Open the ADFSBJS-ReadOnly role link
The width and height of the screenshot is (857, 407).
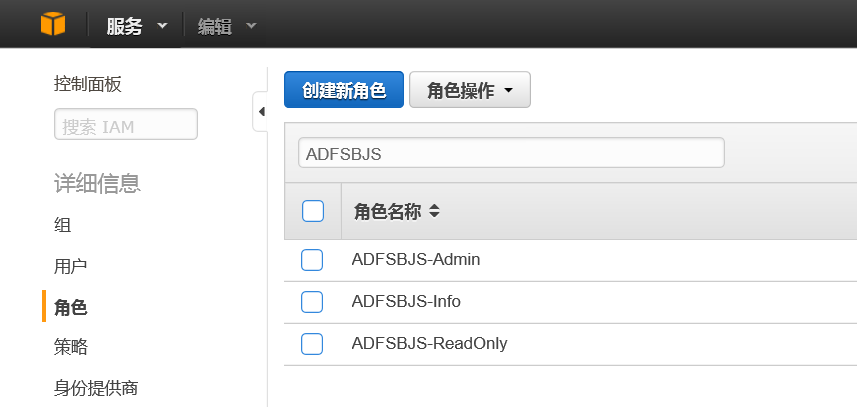pyautogui.click(x=429, y=343)
